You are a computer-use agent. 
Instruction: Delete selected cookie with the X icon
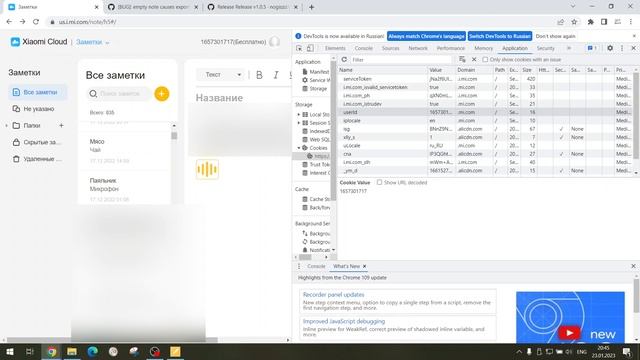pos(474,60)
